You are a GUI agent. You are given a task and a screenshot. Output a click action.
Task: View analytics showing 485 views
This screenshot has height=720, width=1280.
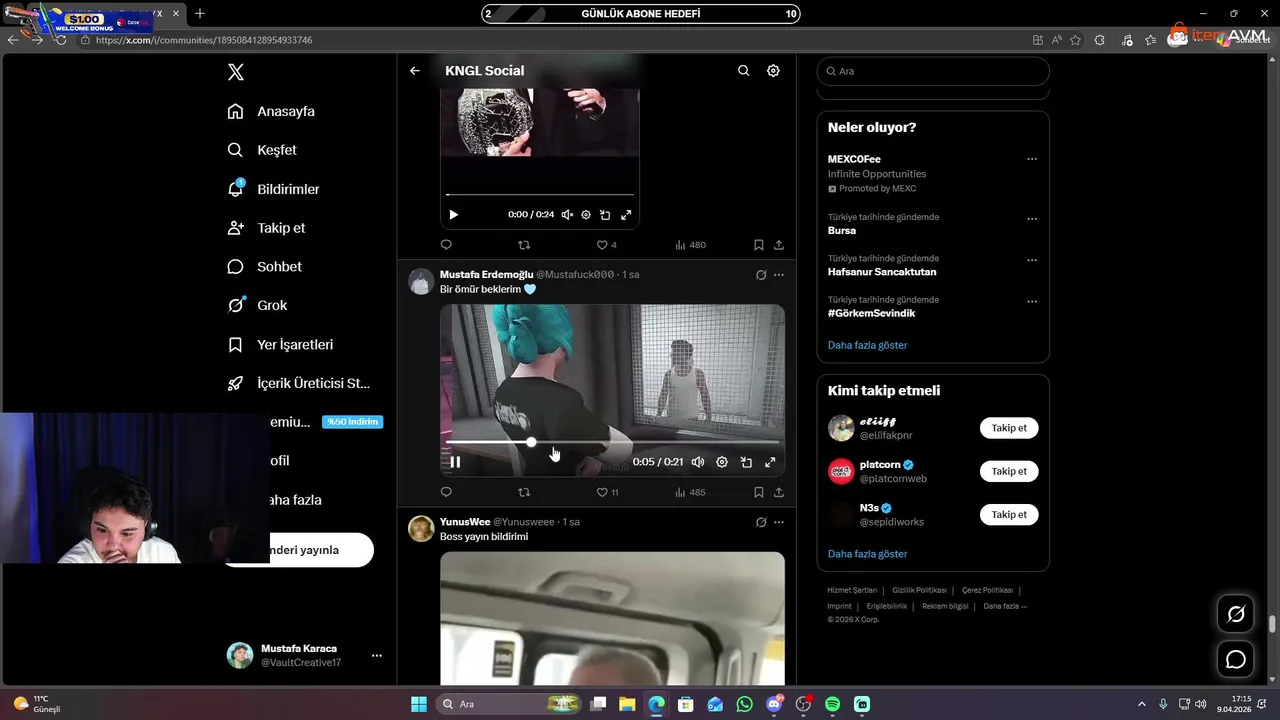(x=690, y=492)
